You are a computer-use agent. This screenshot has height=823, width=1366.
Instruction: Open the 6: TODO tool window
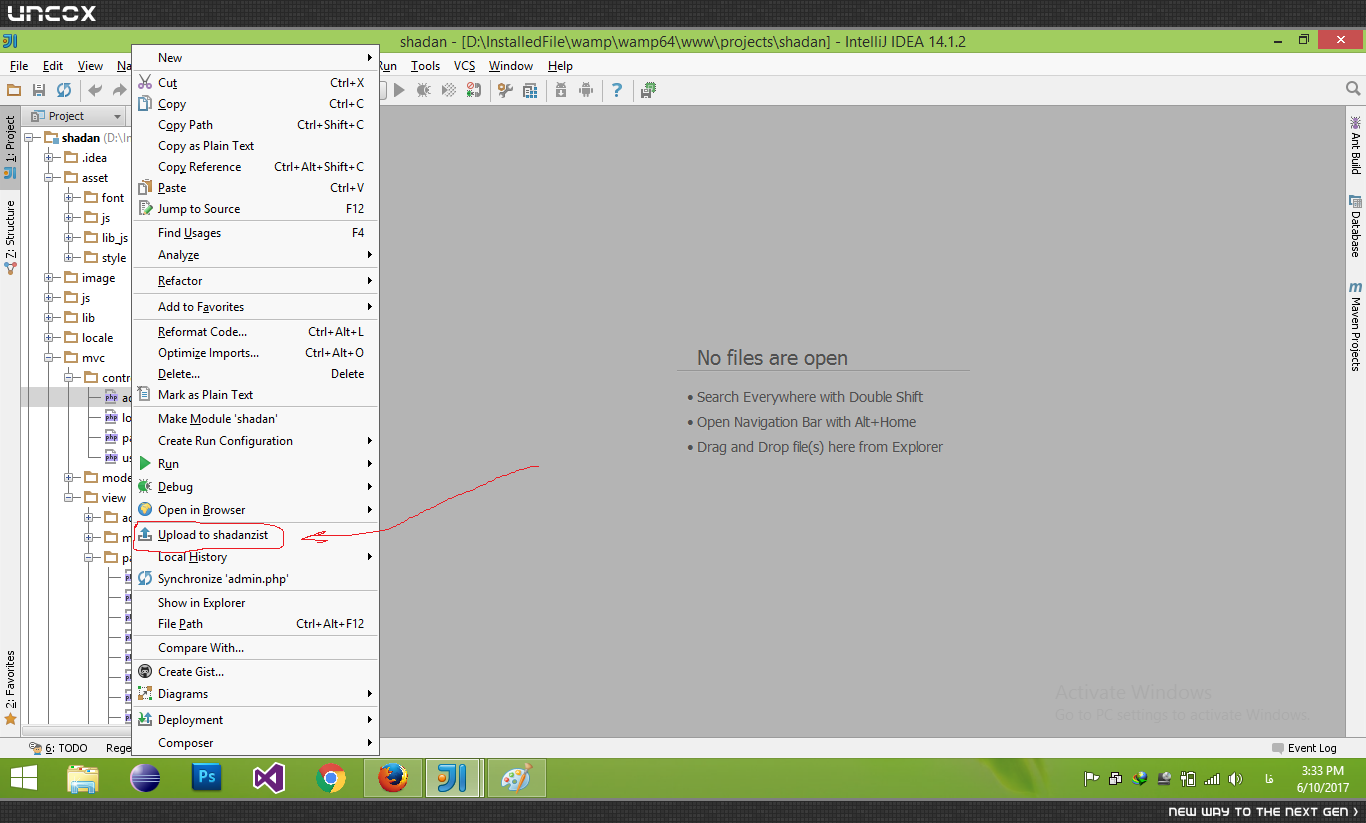[x=58, y=748]
